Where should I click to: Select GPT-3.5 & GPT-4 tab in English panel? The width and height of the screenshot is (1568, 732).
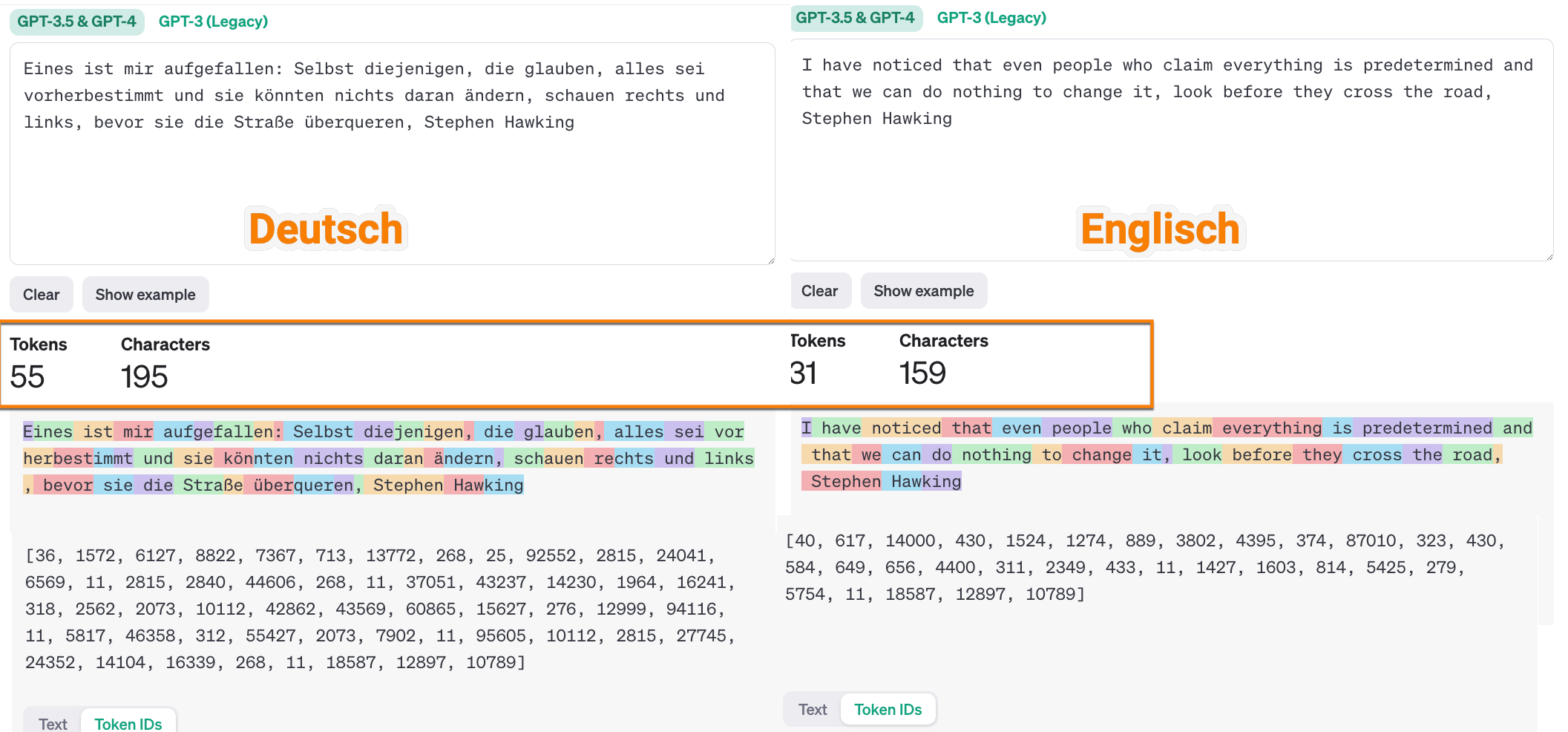coord(855,18)
